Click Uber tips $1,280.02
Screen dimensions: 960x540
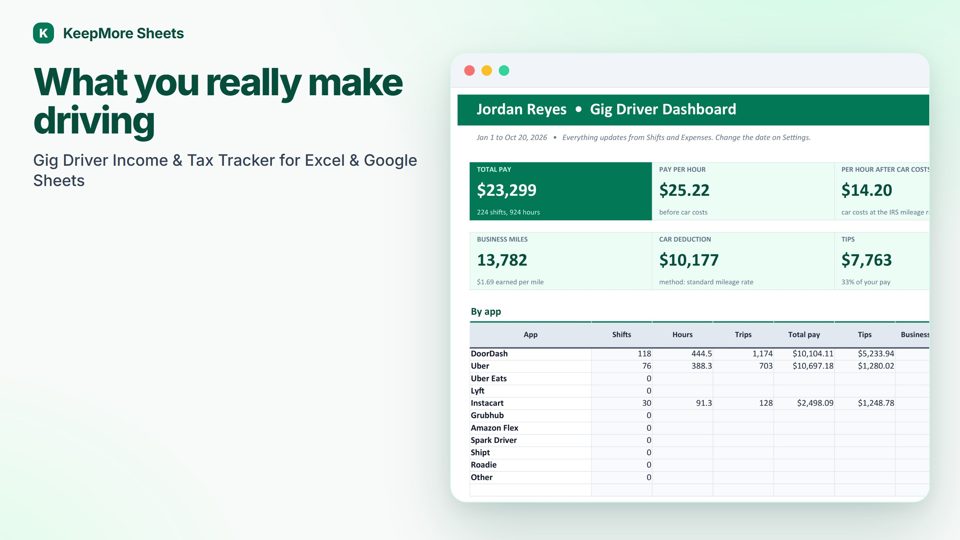864,366
